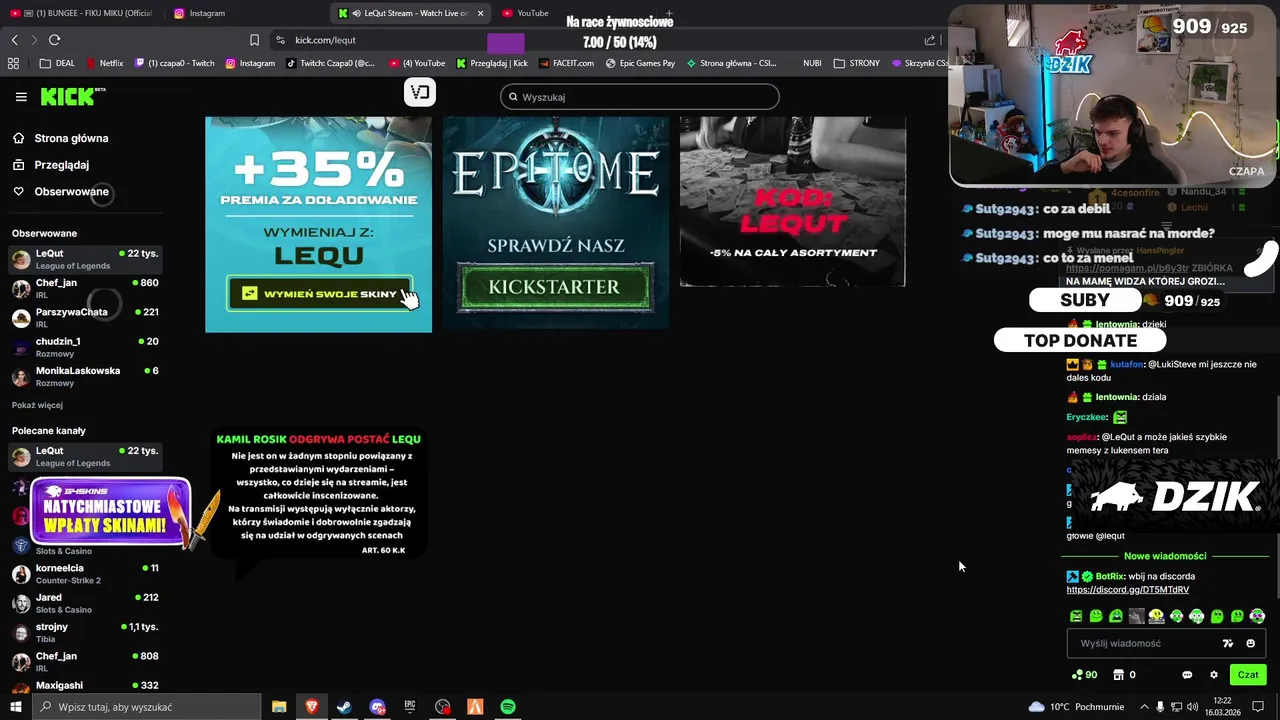
Task: Open the channel points shop icon
Action: click(1119, 675)
